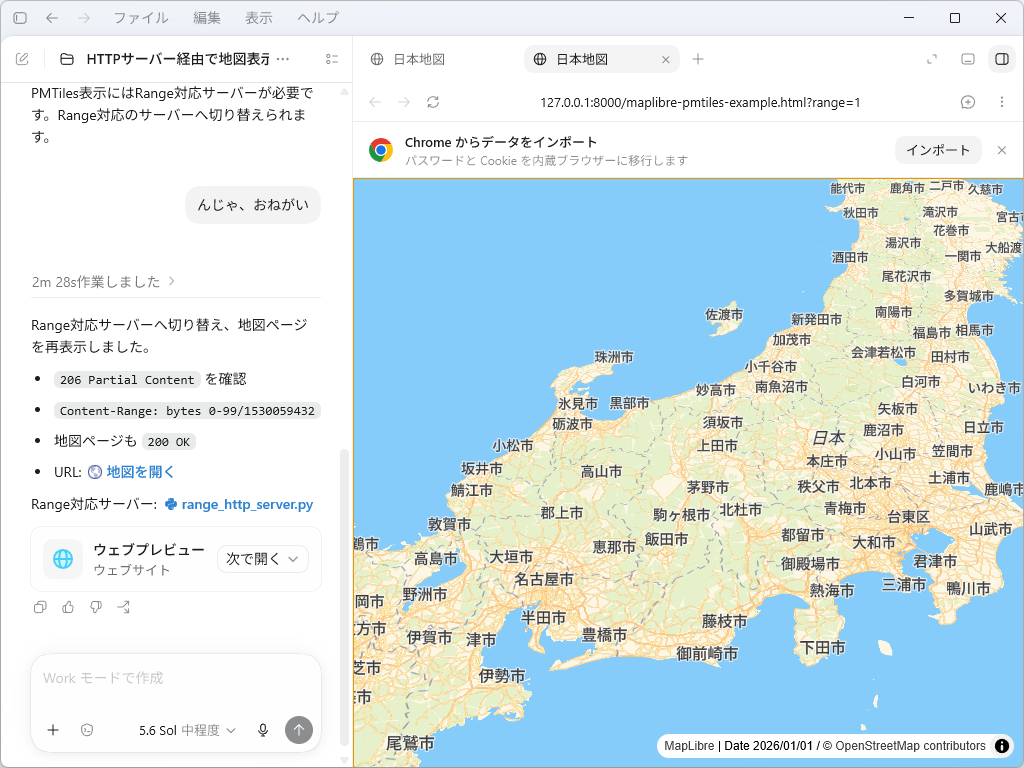This screenshot has height=768, width=1024.
Task: Click the 200 OK code text
Action: [x=168, y=442]
